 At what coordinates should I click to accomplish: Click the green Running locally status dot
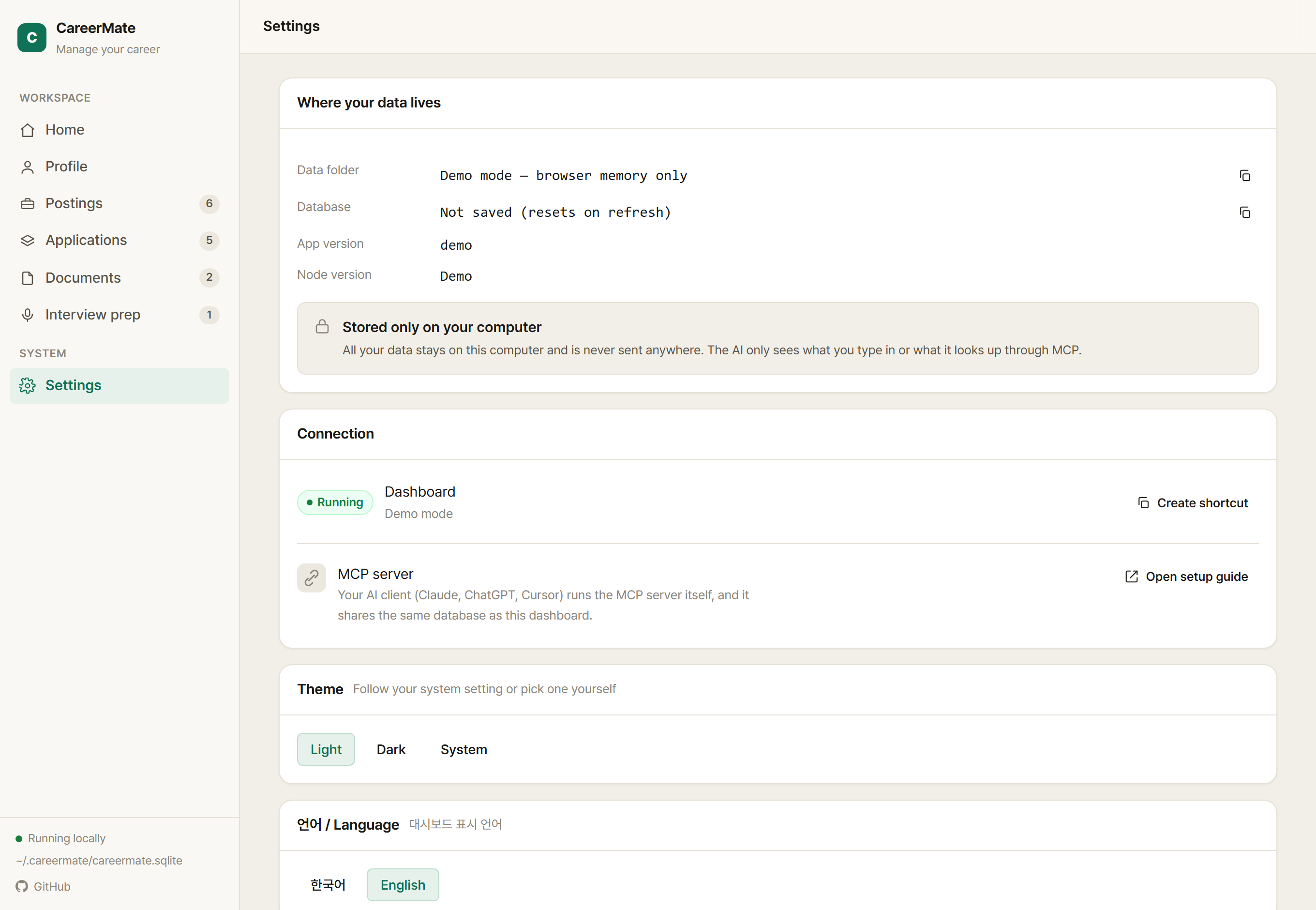19,839
